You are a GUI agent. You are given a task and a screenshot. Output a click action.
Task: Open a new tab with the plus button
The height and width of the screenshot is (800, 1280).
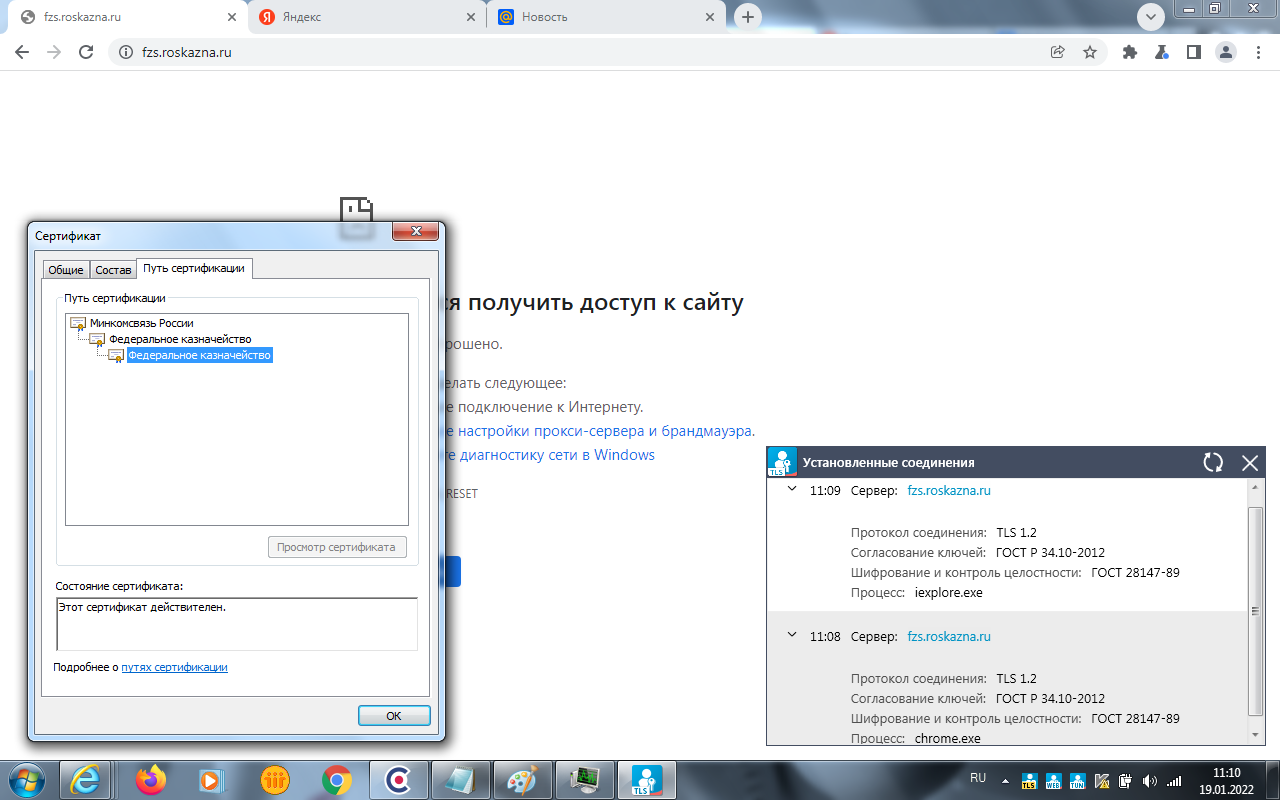[x=748, y=17]
